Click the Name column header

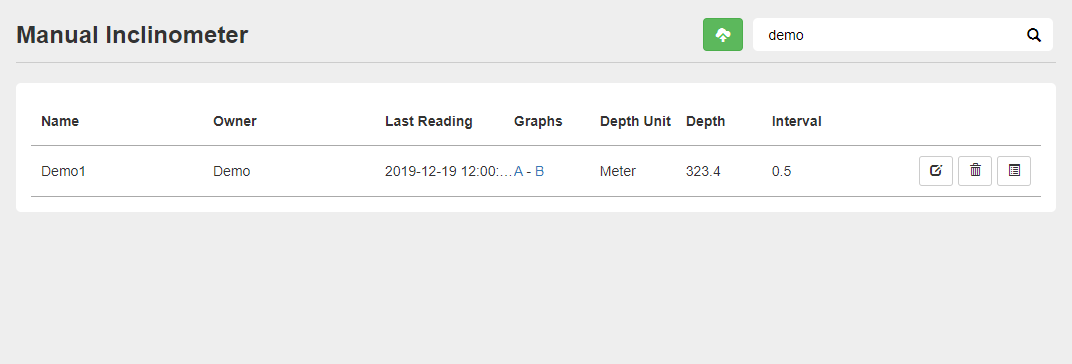60,122
